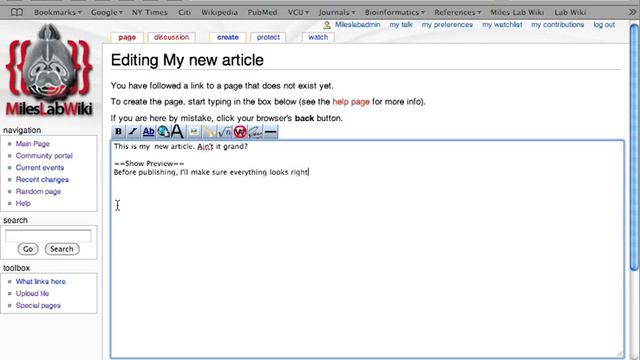Apply italic text formatting
Screen dimensions: 640x360
(x=133, y=132)
